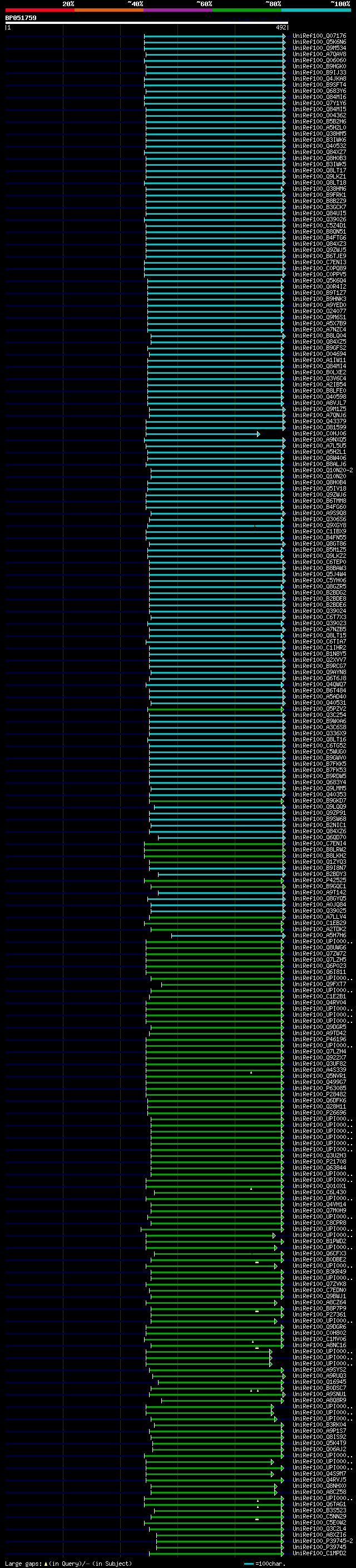Image resolution: width=356 pixels, height=1568 pixels.
Task: Open the UniRef100_O04362 hit
Action: click(x=319, y=116)
